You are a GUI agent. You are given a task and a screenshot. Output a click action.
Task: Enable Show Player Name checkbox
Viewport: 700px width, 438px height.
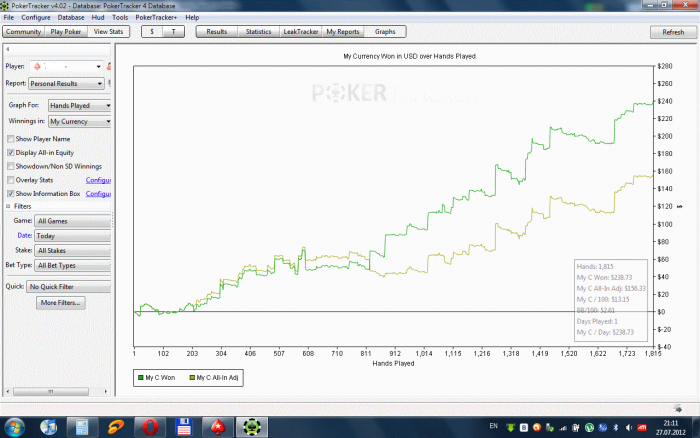click(11, 139)
